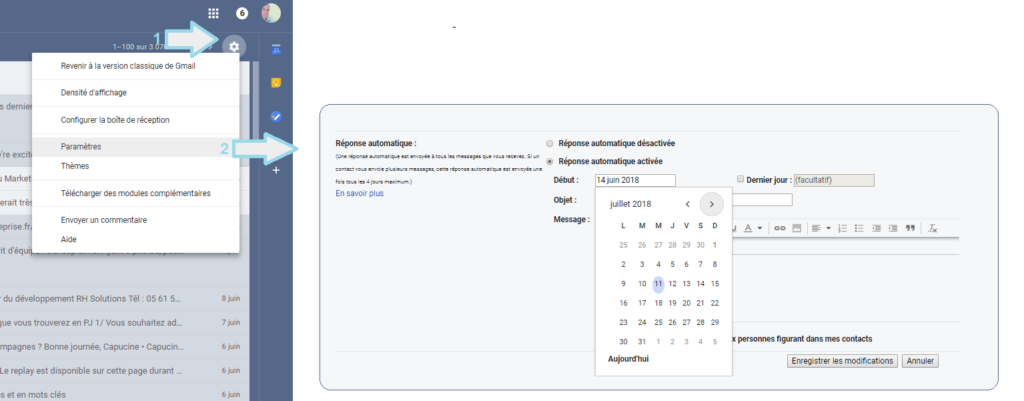
Task: Click the indent more icon
Action: click(893, 228)
